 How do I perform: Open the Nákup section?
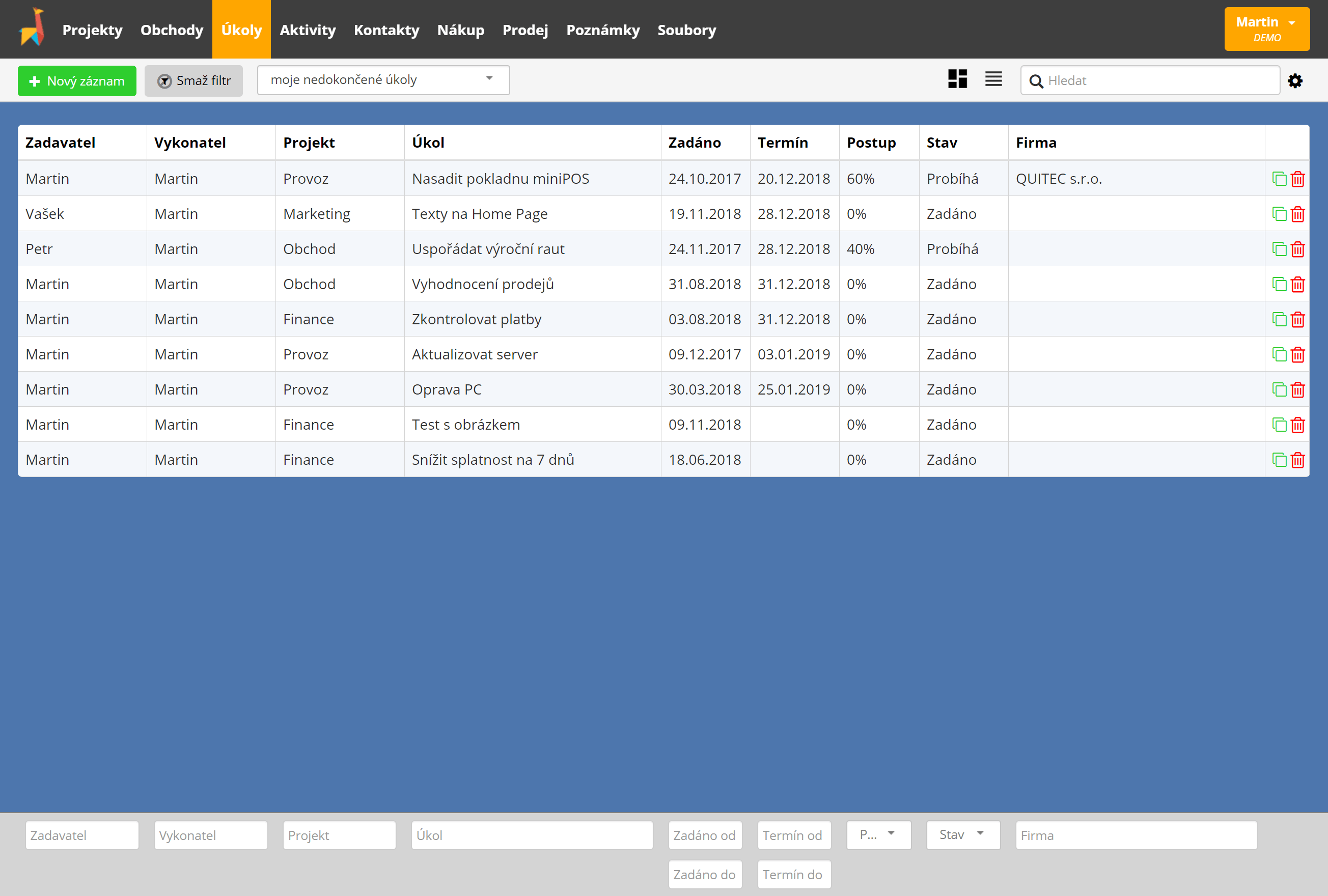460,30
